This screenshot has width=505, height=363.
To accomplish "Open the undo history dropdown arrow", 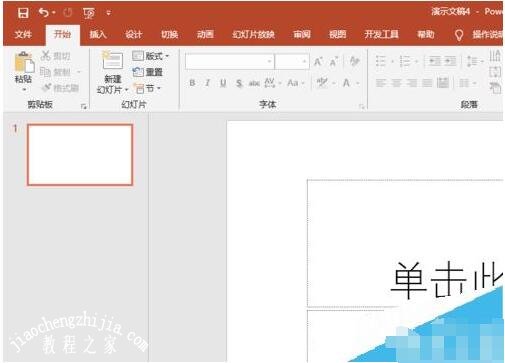I will tap(54, 13).
